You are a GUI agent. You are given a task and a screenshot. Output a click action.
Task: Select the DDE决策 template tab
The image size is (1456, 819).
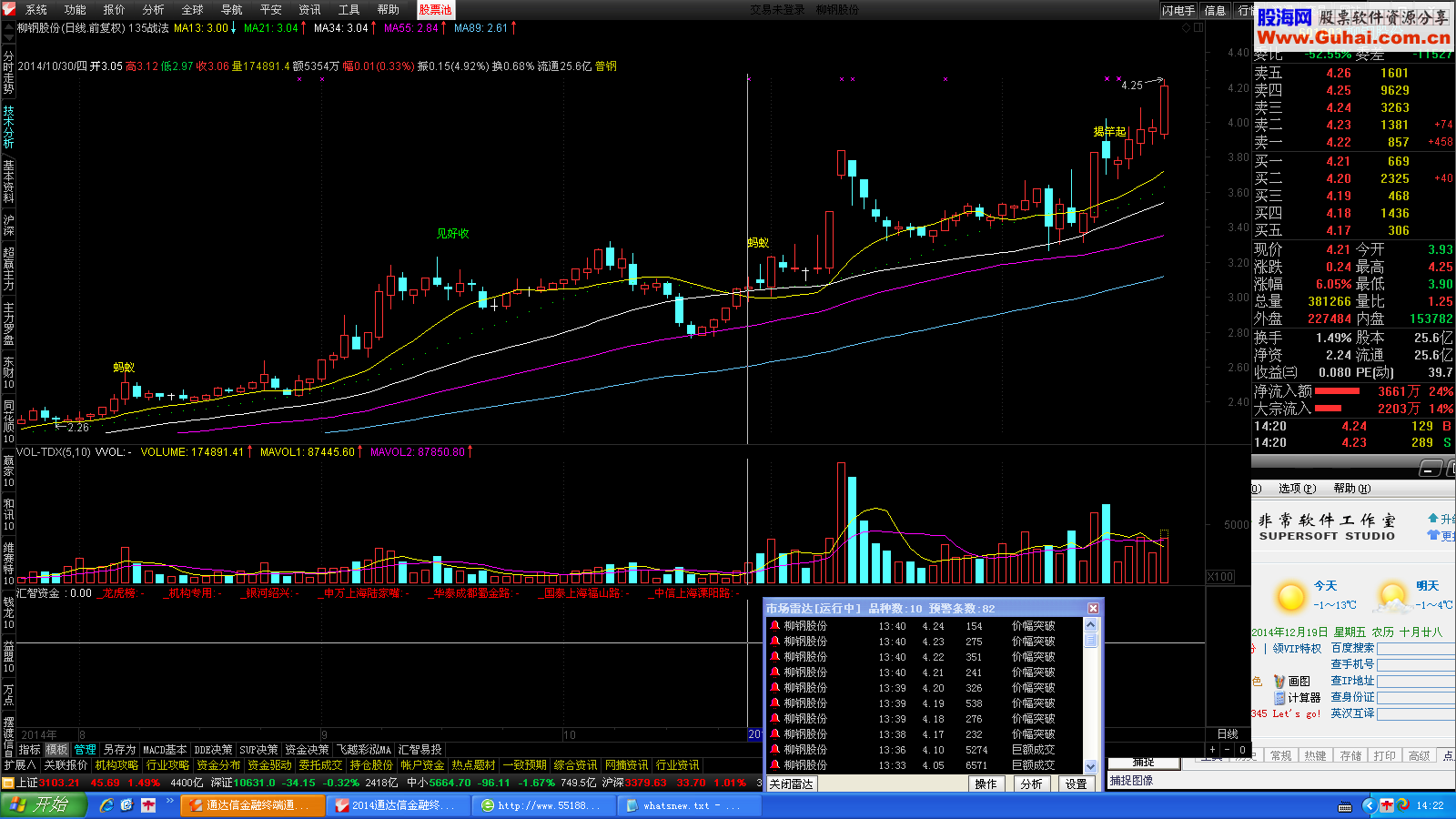pos(213,750)
